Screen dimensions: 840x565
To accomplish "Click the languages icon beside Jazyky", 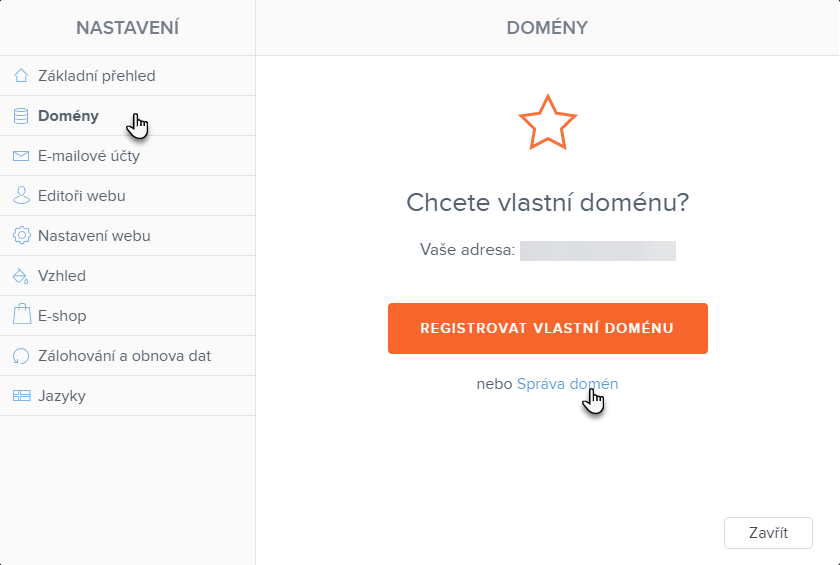I will [21, 396].
